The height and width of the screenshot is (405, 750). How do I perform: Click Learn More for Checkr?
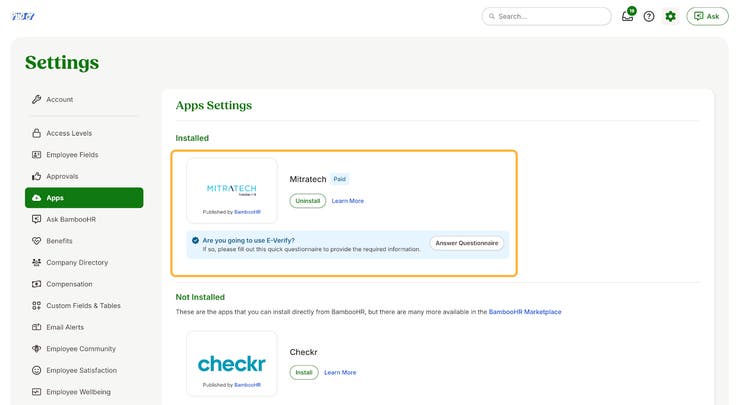(x=340, y=372)
